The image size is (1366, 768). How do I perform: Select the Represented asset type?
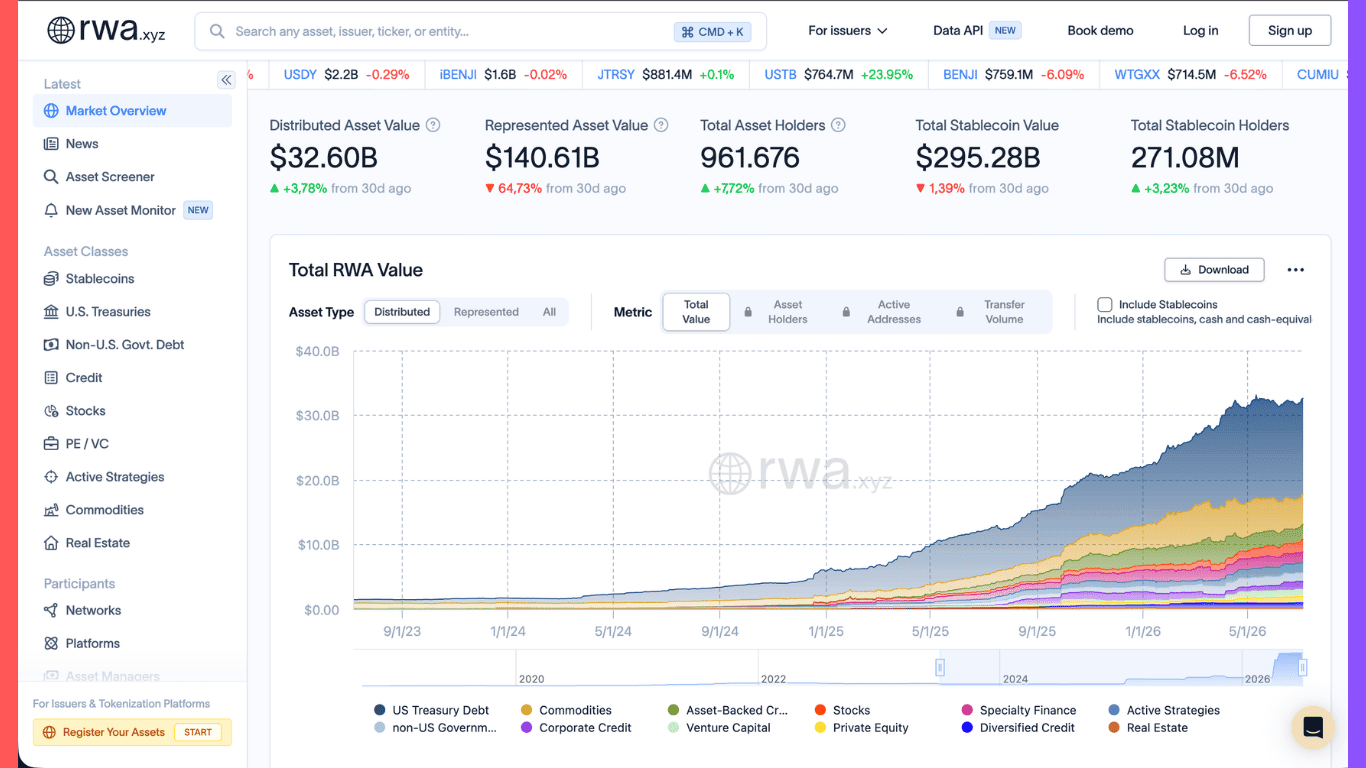(x=486, y=312)
